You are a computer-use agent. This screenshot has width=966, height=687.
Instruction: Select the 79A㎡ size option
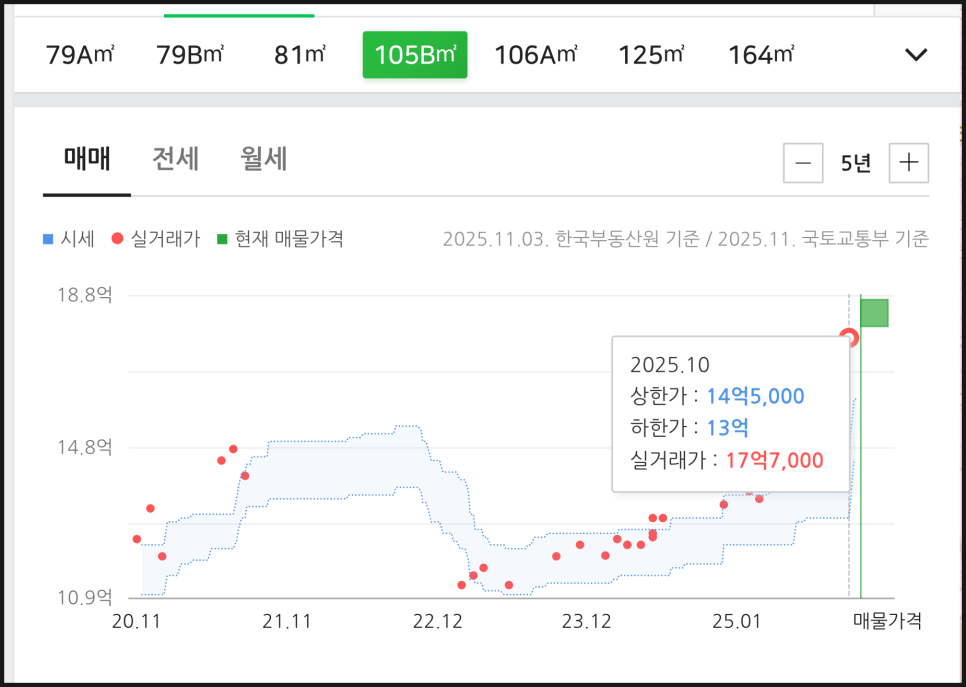(x=80, y=55)
